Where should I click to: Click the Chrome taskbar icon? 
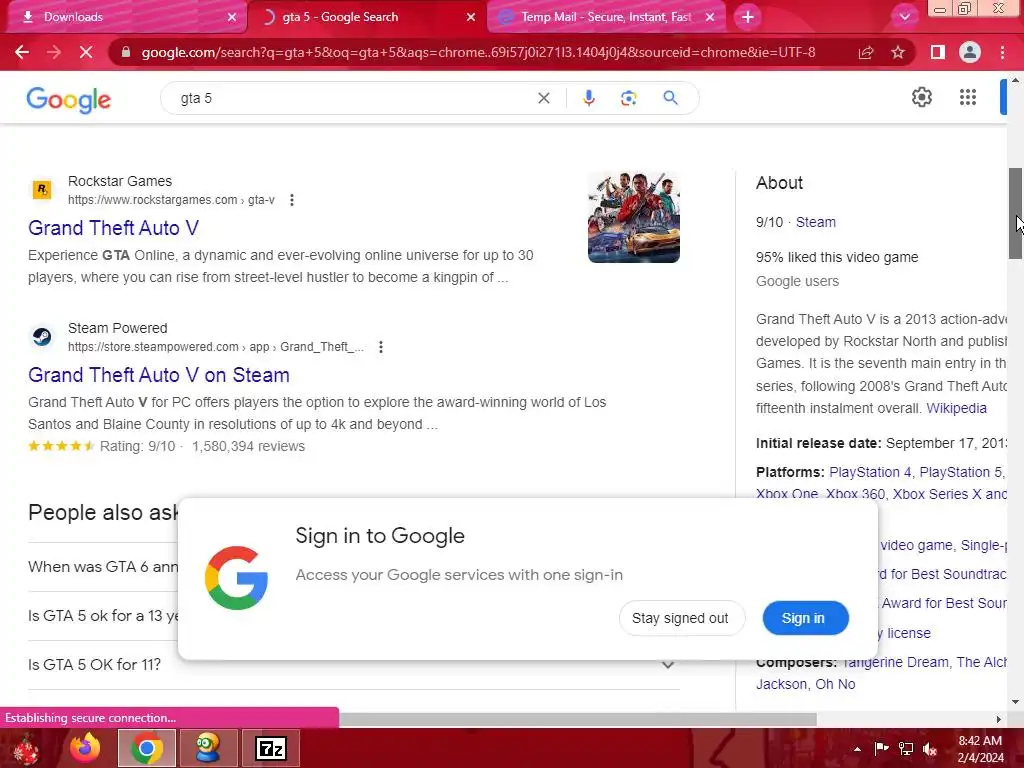coord(147,748)
